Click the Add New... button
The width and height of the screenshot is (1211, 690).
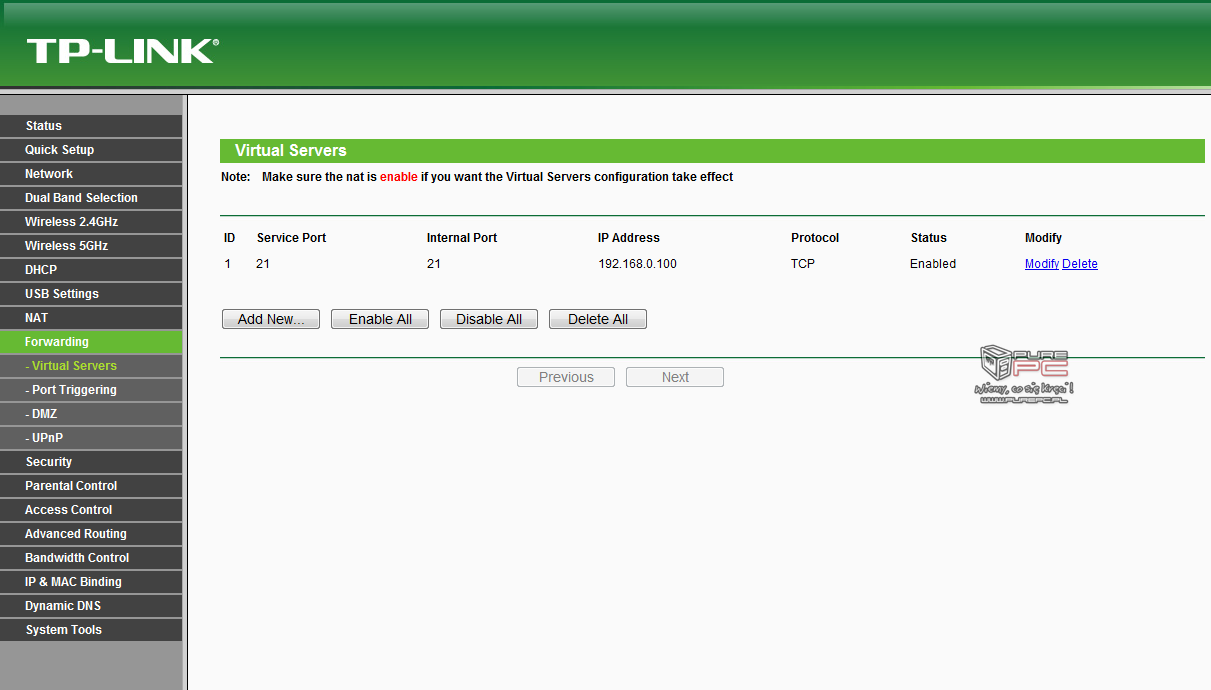coord(270,319)
